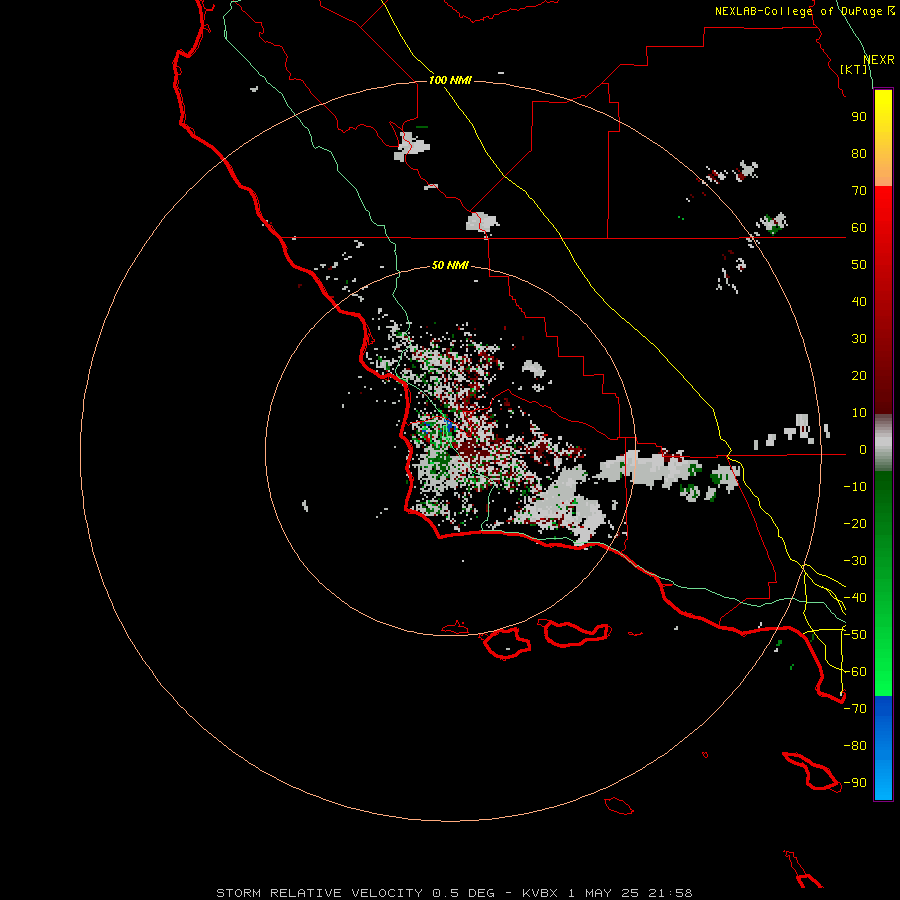Select the -10 value on velocity scale

tap(855, 487)
